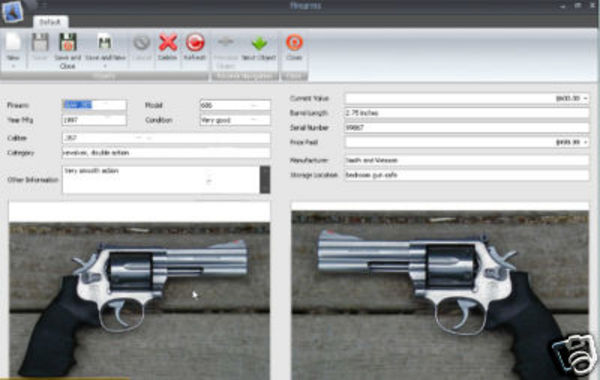Click the Category field with revolver text
600x380 pixels.
tap(166, 153)
